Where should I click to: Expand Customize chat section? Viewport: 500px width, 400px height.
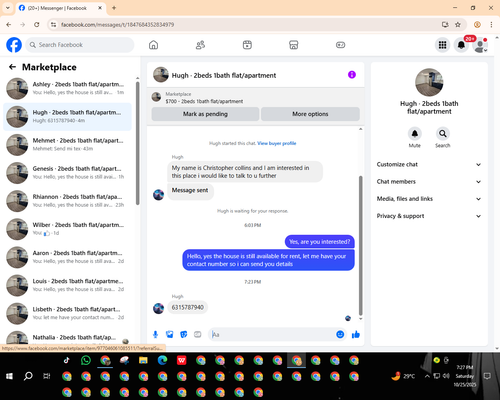(x=429, y=164)
